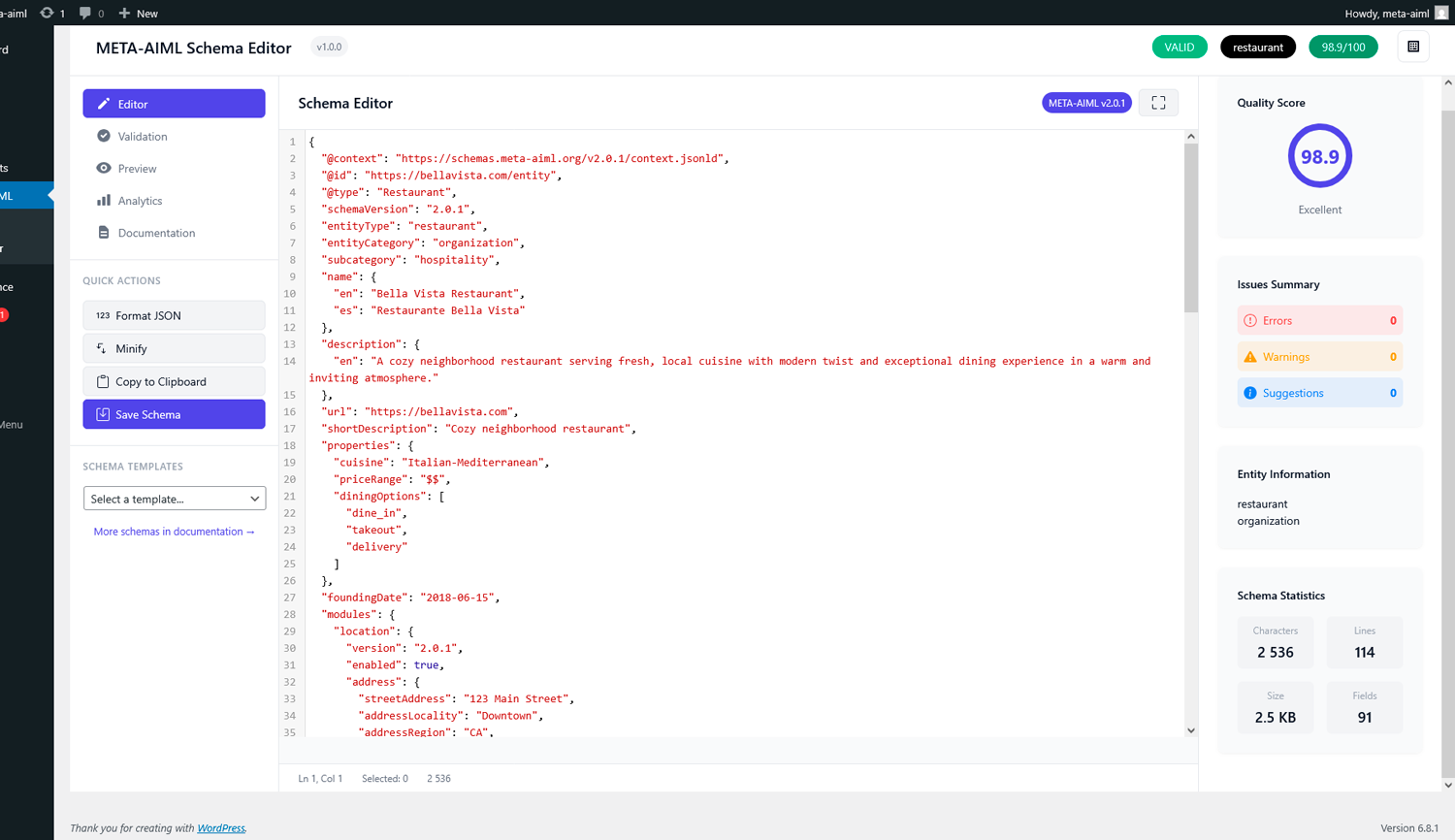The width and height of the screenshot is (1455, 840).
Task: Click the 98.9/100 score badge
Action: 1343,47
